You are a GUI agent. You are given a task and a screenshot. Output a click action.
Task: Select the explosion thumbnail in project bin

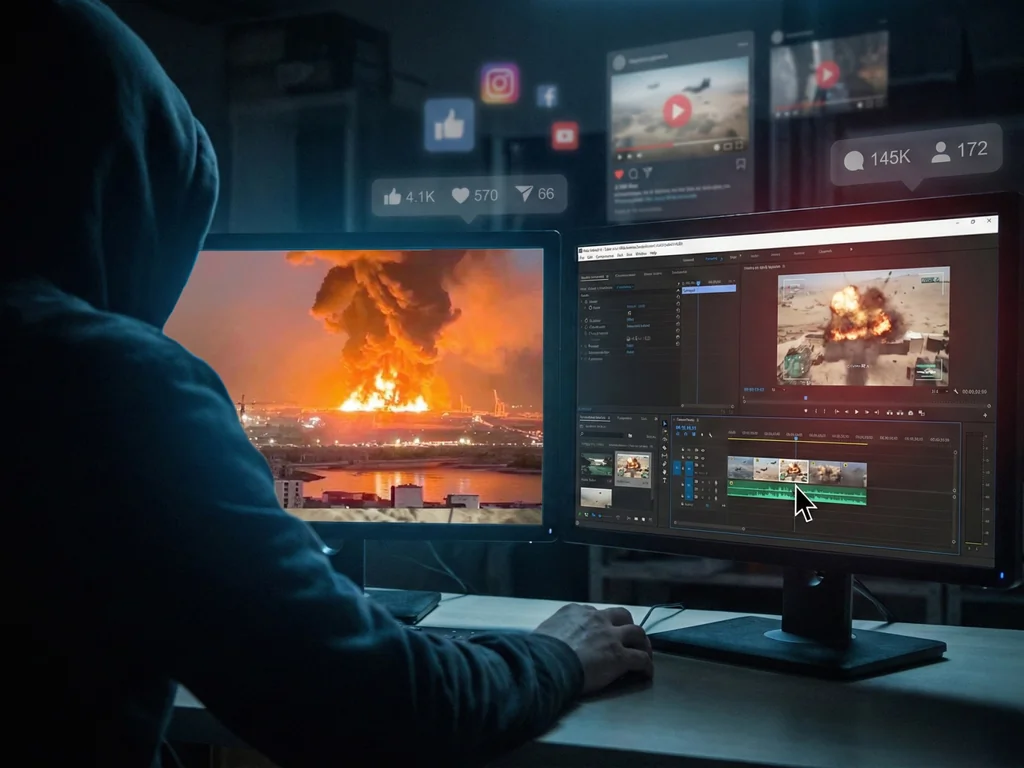632,467
